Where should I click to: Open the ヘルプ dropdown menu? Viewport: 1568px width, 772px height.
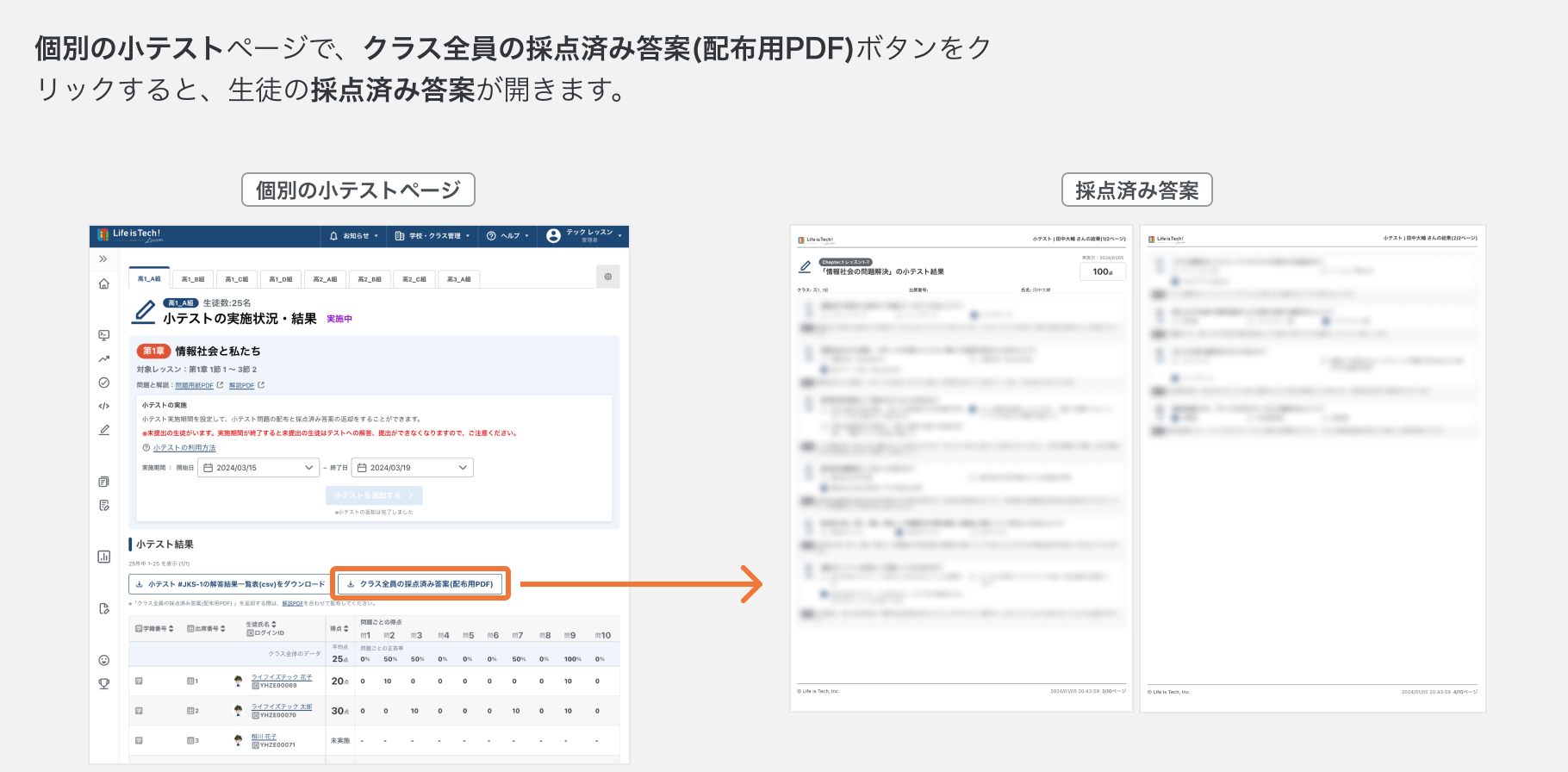tap(507, 235)
